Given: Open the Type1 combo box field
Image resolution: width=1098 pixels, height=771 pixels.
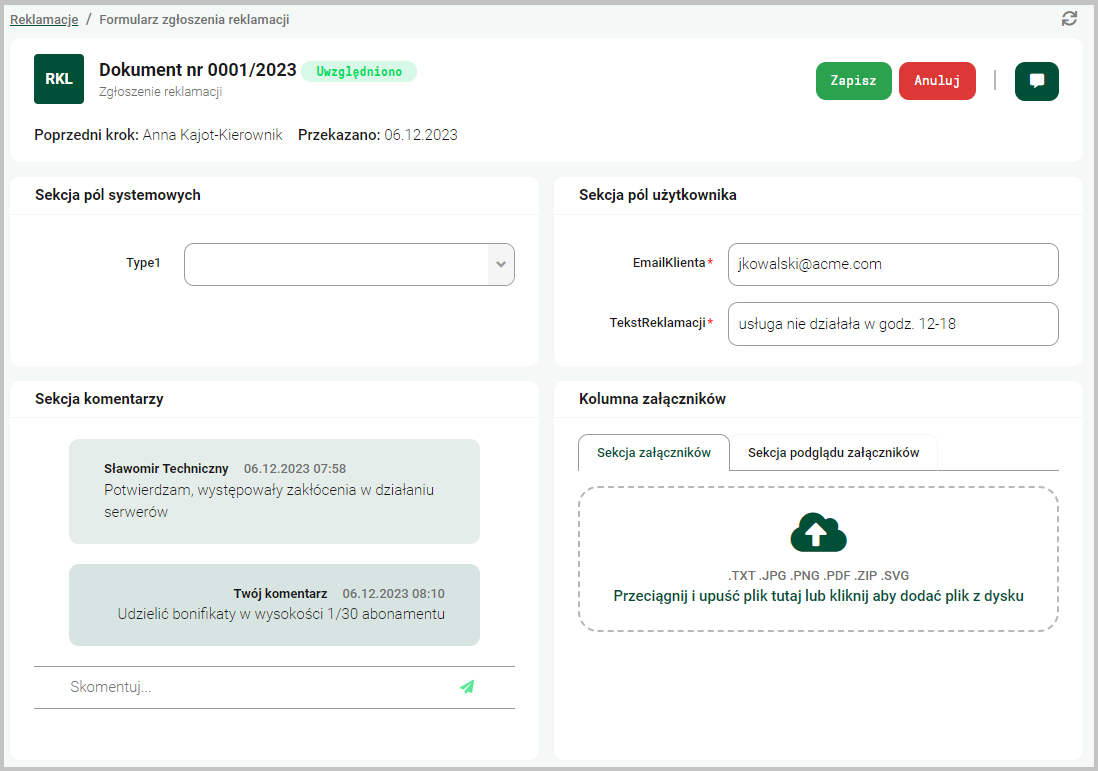Looking at the screenshot, I should click(335, 265).
